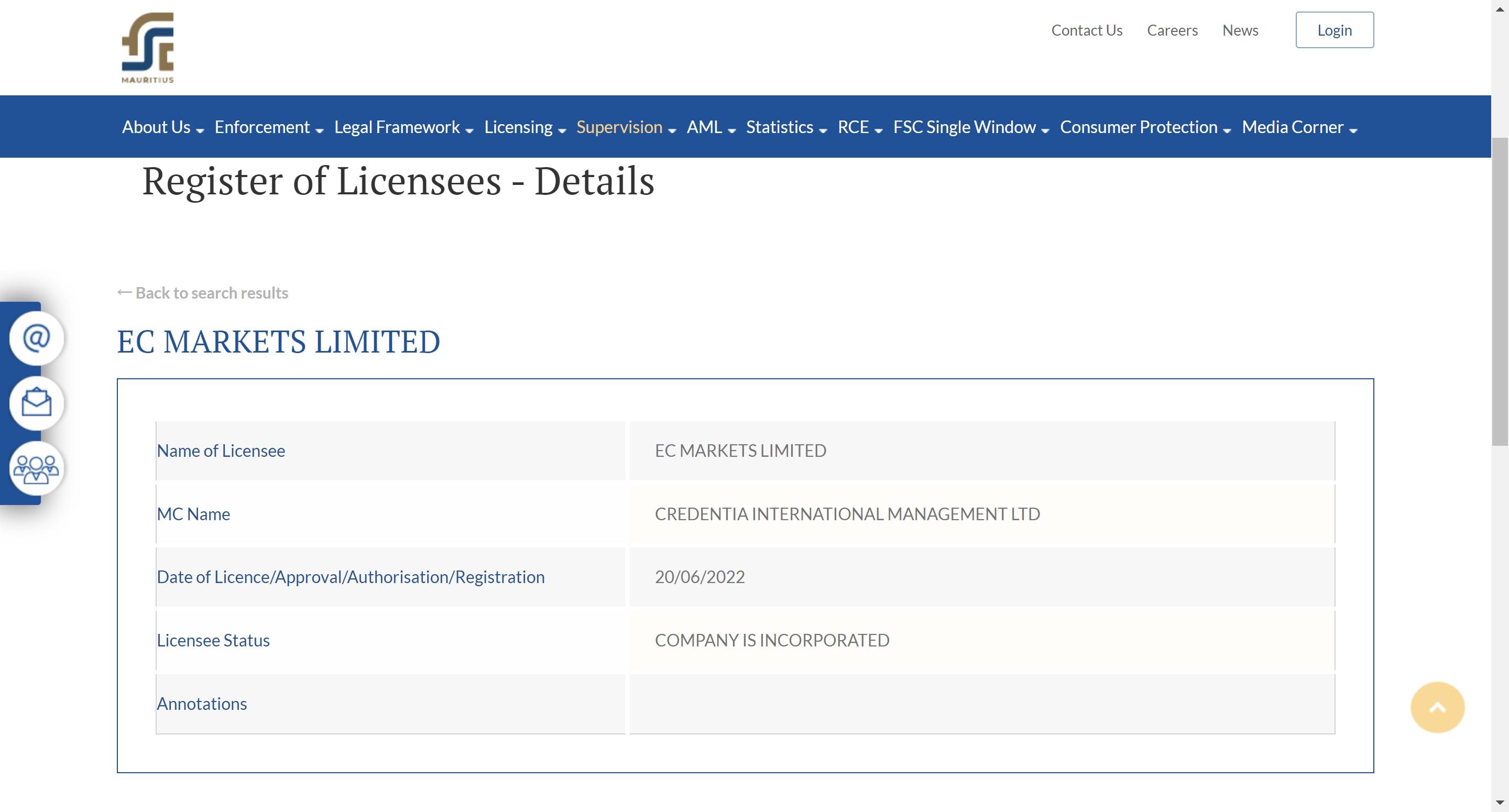This screenshot has width=1509, height=812.
Task: Click the page vertical scrollbar thumb
Action: point(1500,291)
